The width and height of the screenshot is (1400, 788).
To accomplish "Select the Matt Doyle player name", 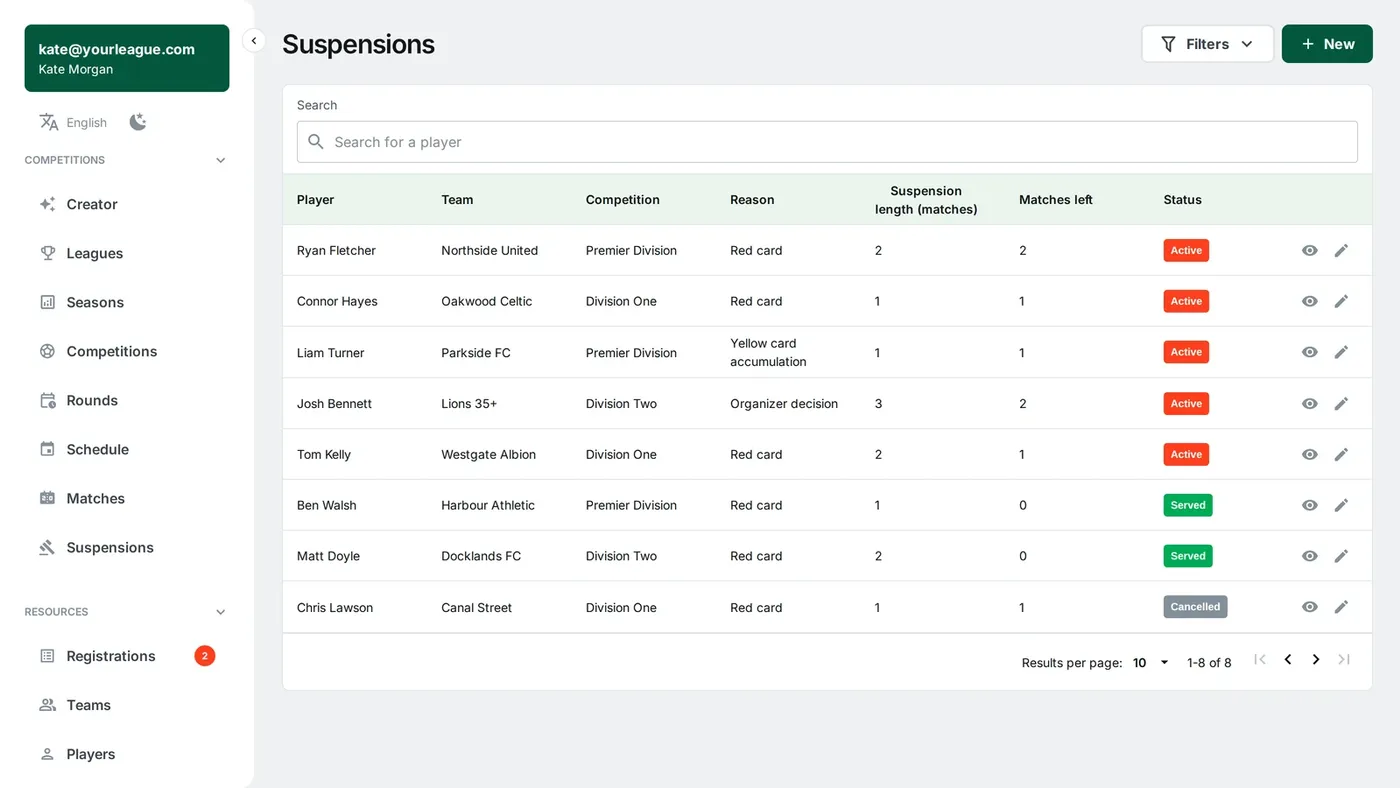I will pyautogui.click(x=328, y=556).
